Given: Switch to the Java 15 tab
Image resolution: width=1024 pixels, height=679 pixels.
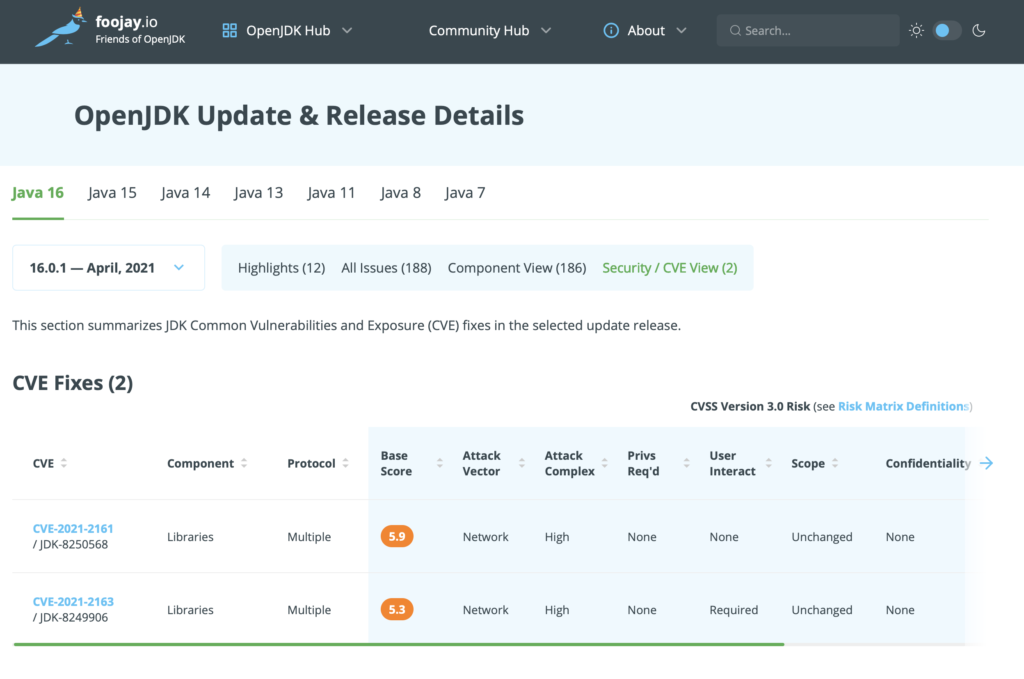Looking at the screenshot, I should pyautogui.click(x=112, y=193).
